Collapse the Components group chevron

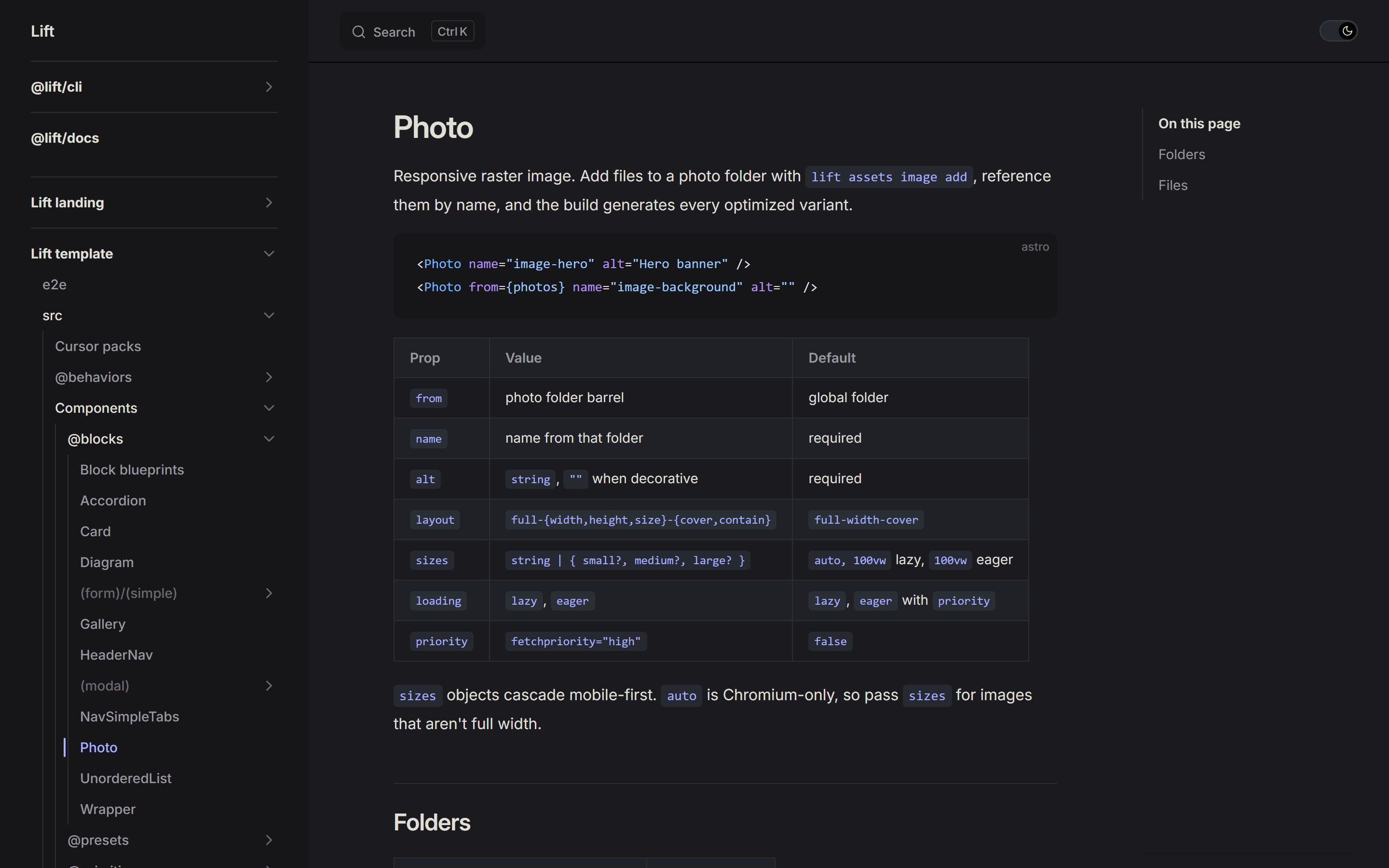point(269,408)
